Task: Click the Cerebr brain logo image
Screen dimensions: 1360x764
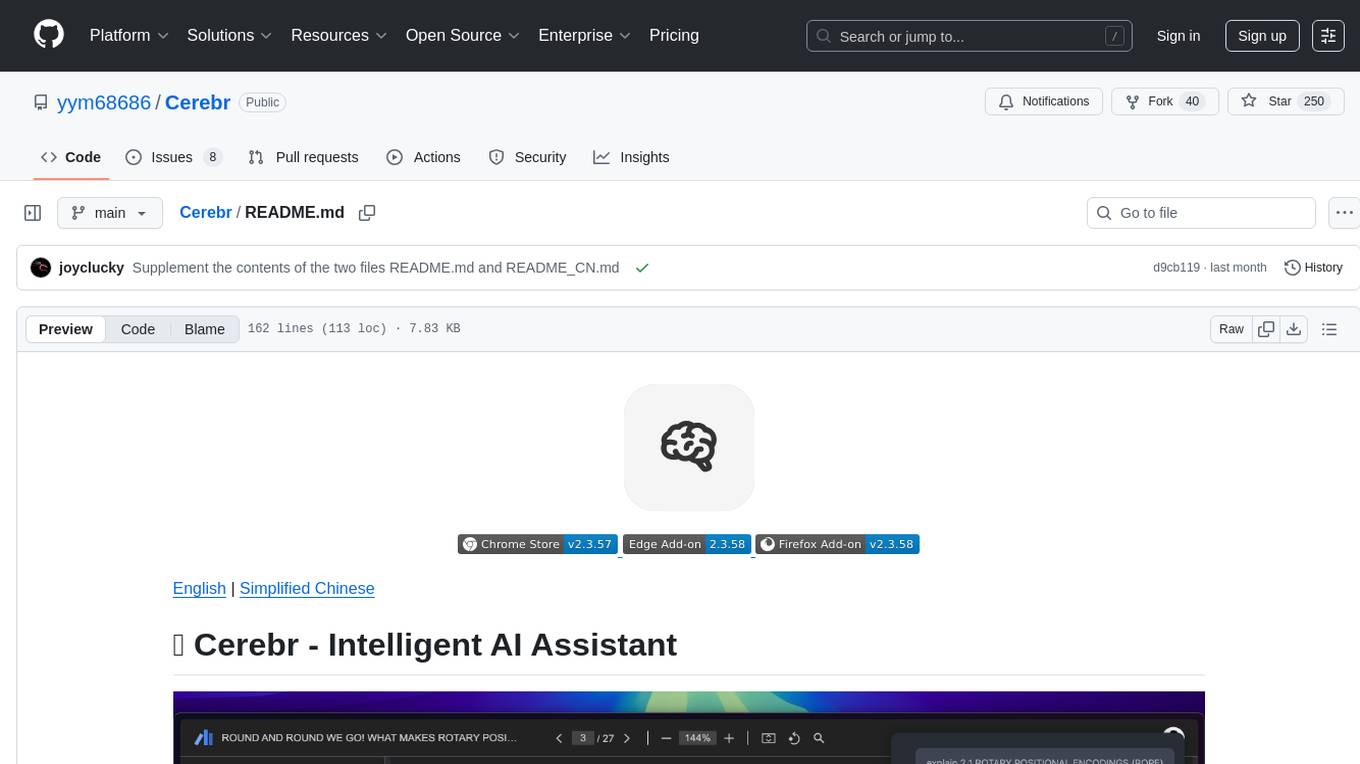Action: coord(689,447)
